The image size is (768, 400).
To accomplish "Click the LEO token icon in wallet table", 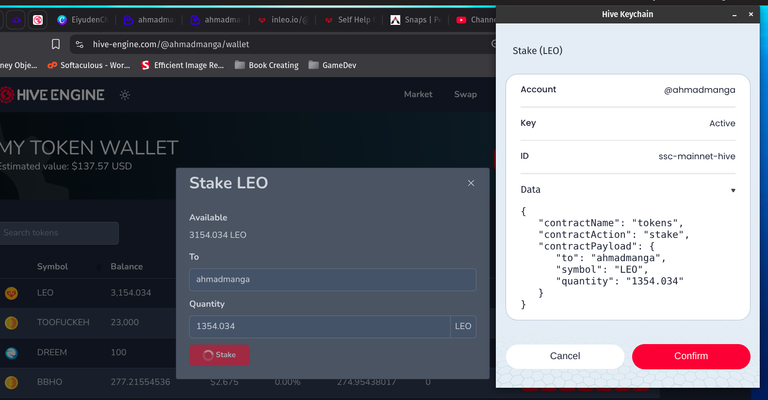I will (11, 293).
